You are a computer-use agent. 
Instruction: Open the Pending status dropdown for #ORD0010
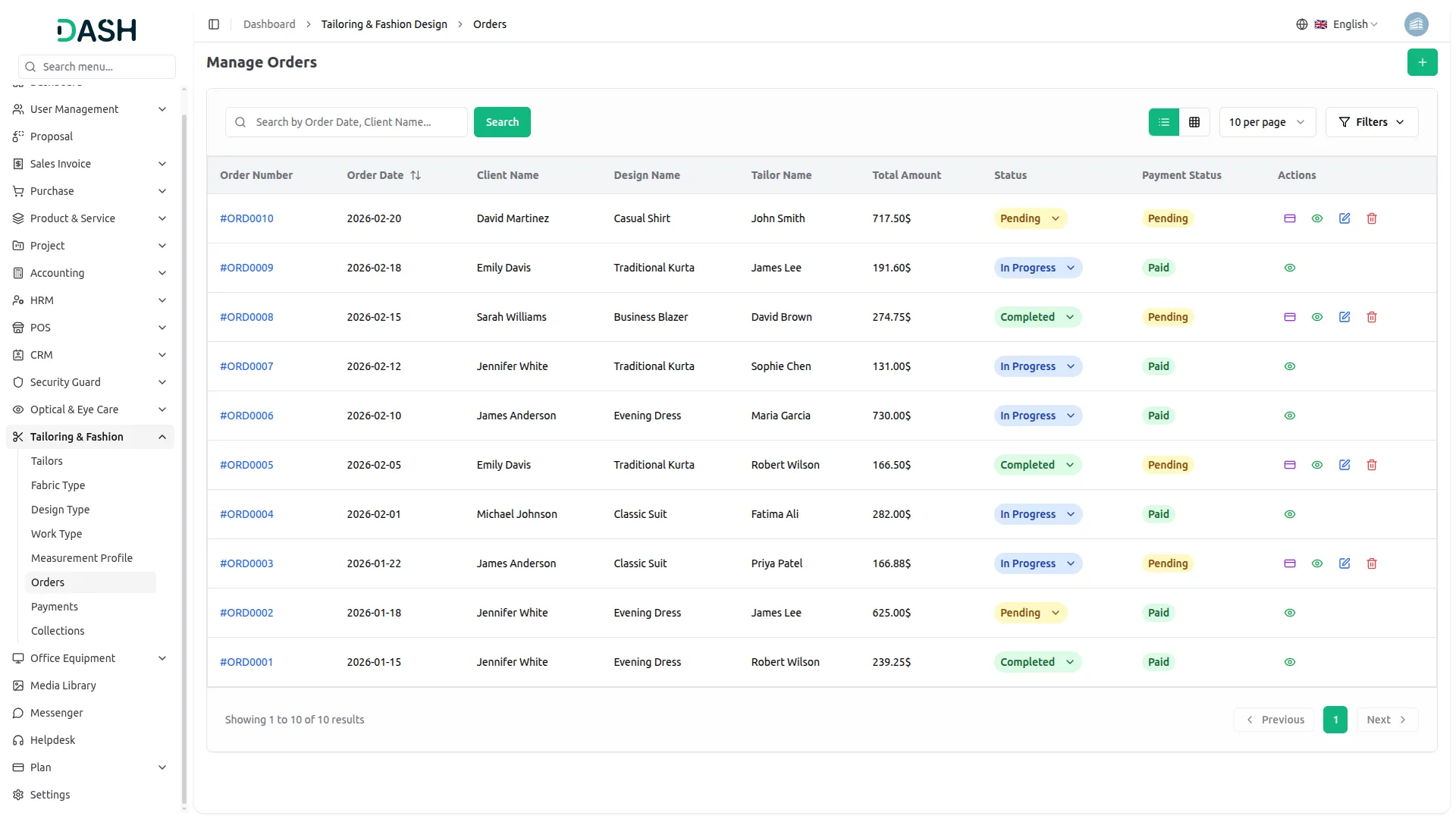(x=1030, y=218)
